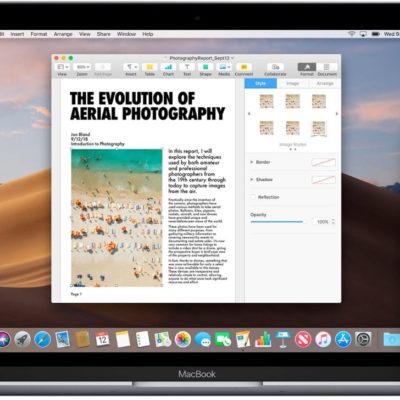Image resolution: width=400 pixels, height=400 pixels.
Task: Open the View options in Pages toolbar
Action: click(x=62, y=67)
